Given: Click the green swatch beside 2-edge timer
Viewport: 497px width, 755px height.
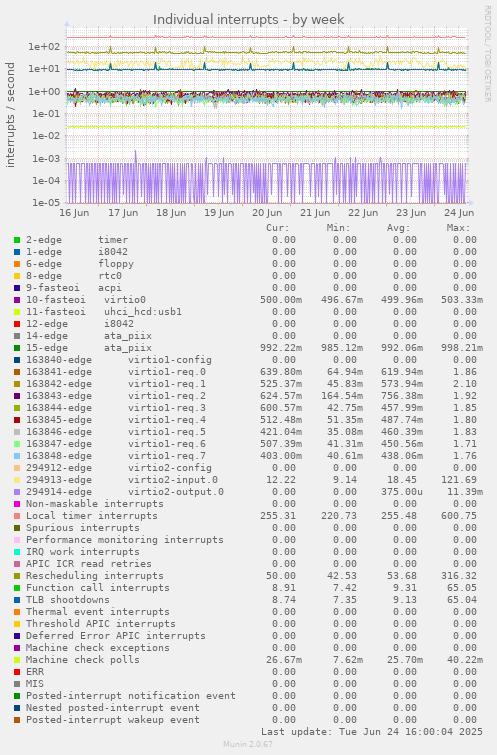Looking at the screenshot, I should pyautogui.click(x=17, y=240).
